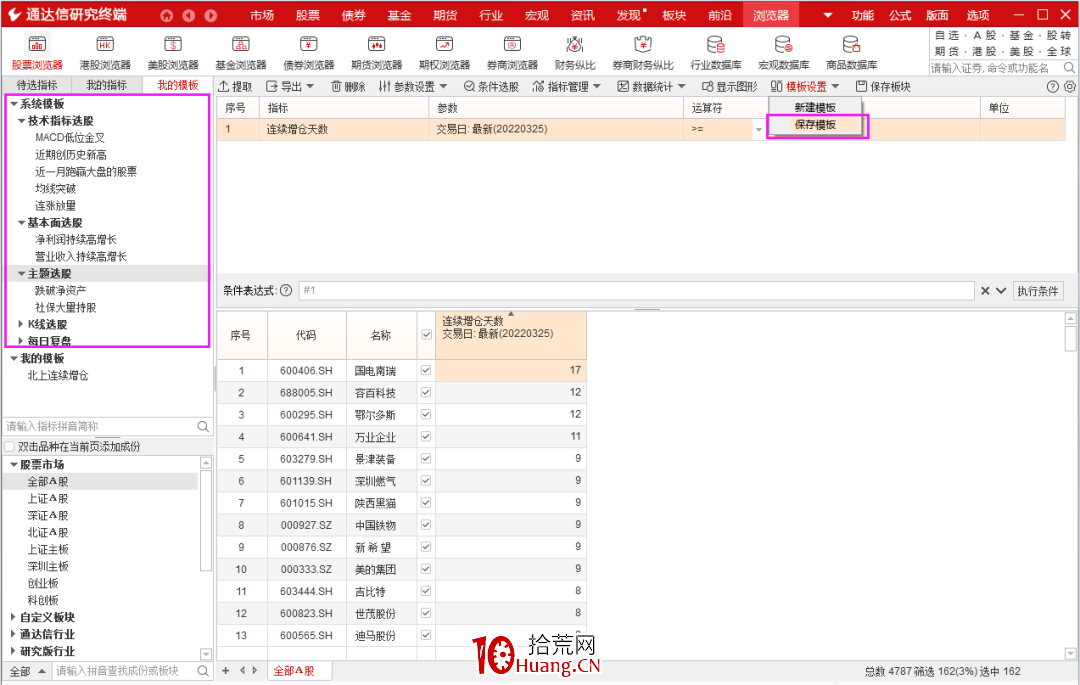Open the 资讯 menu in title bar

click(x=583, y=15)
